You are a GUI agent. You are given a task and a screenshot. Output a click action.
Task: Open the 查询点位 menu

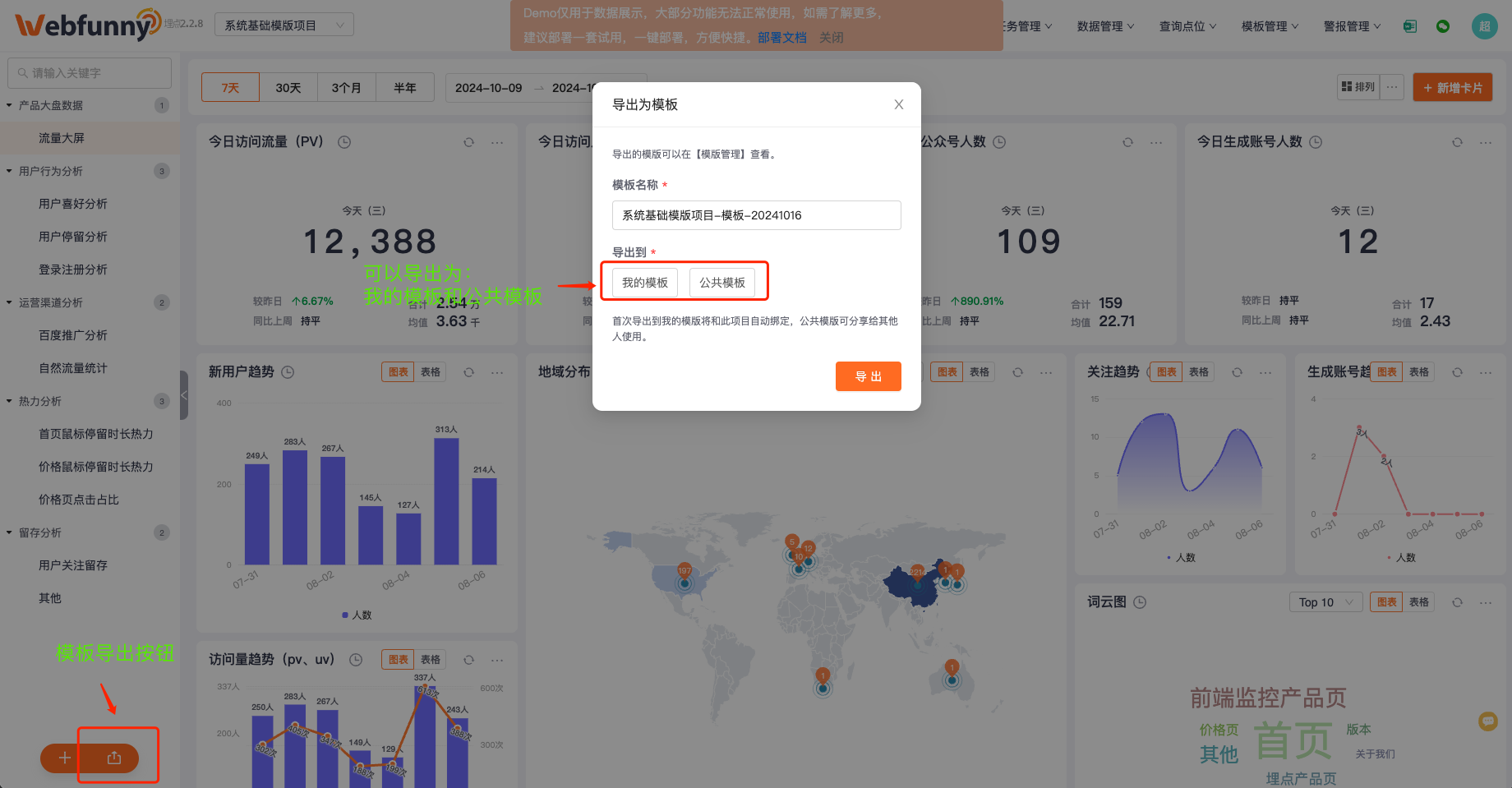pos(1187,26)
